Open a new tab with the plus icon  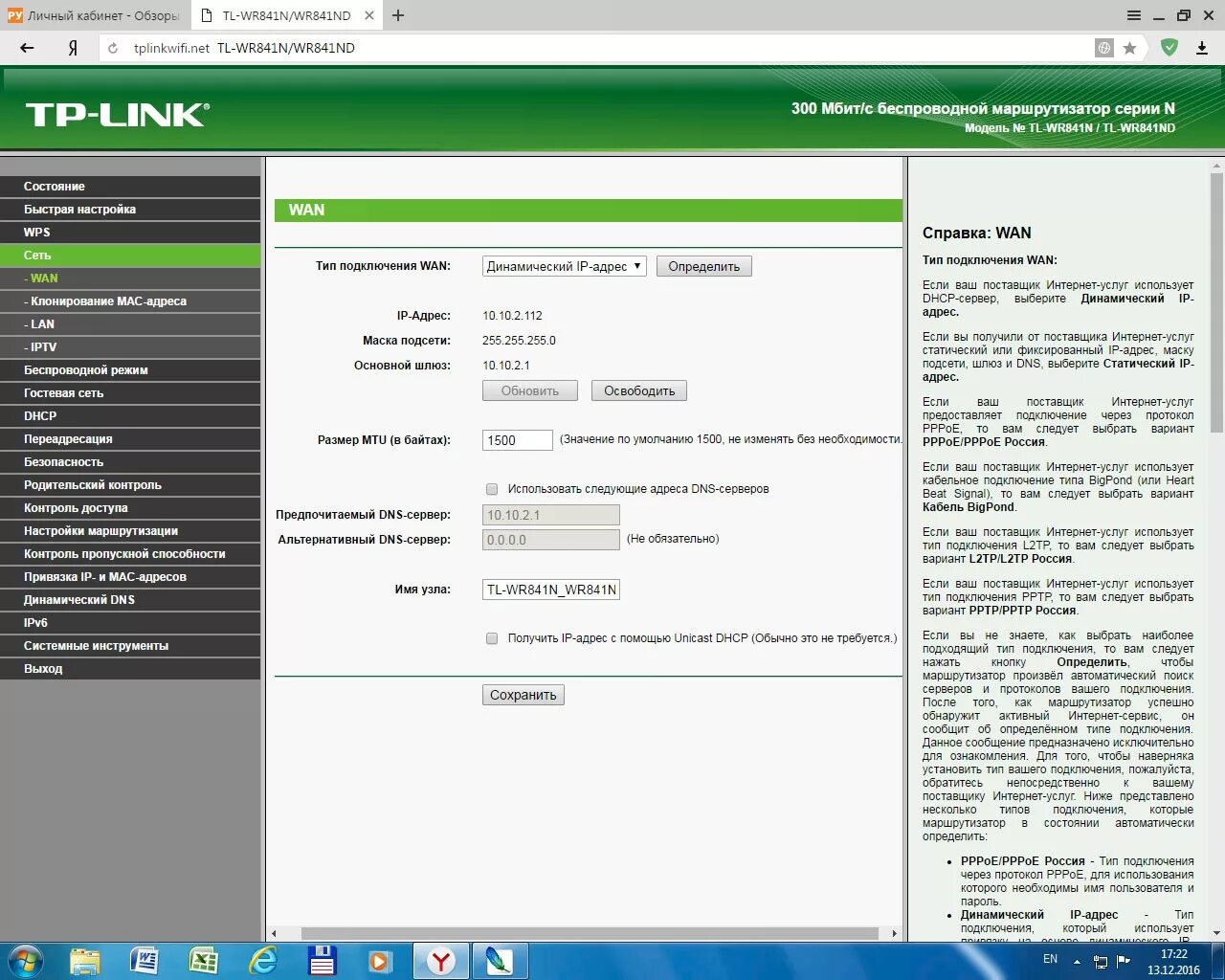click(398, 15)
